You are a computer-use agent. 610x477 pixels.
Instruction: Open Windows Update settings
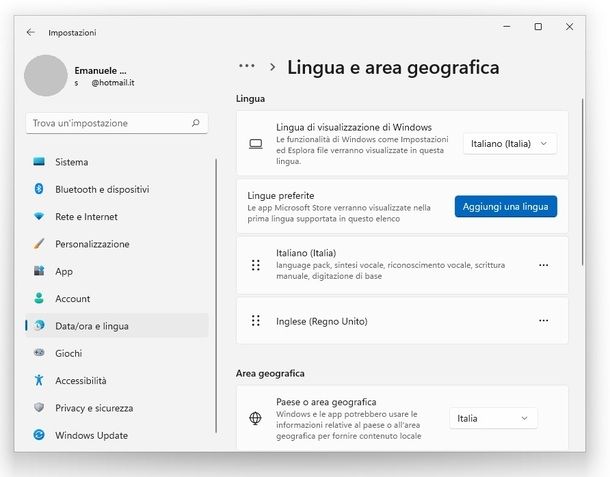tap(117, 435)
